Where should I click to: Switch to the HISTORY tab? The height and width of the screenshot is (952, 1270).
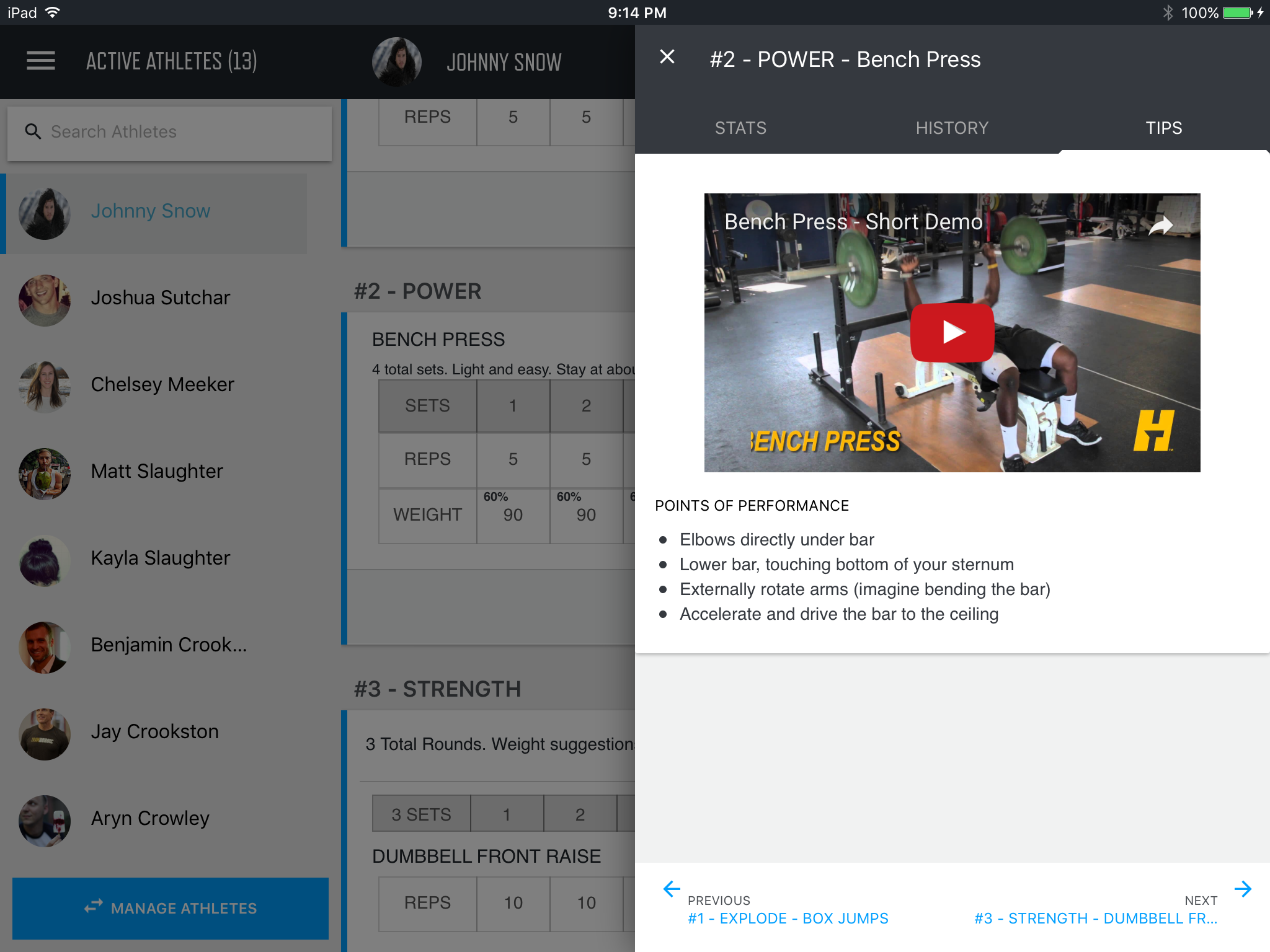click(x=952, y=128)
